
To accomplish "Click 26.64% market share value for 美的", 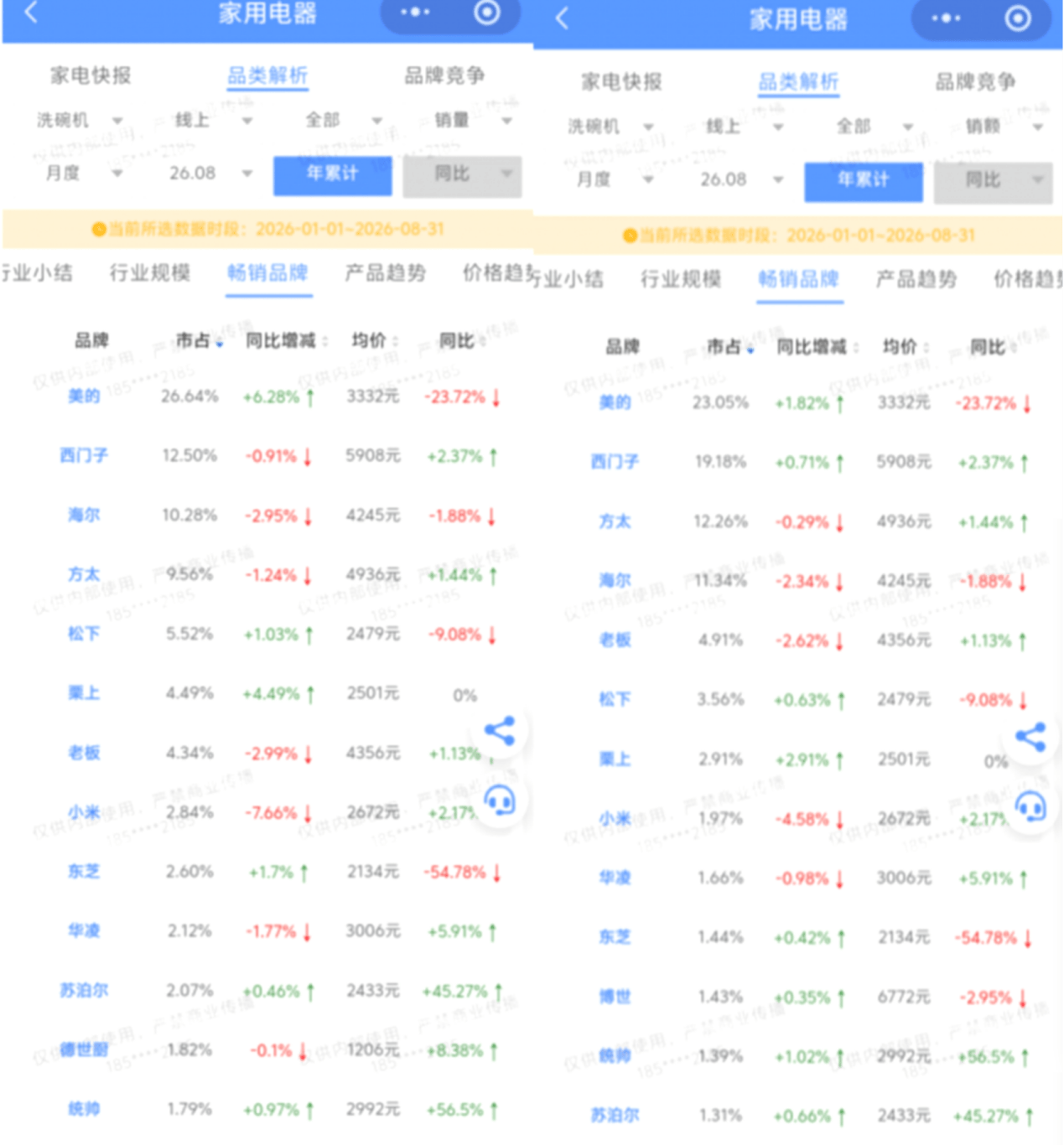I will (189, 396).
